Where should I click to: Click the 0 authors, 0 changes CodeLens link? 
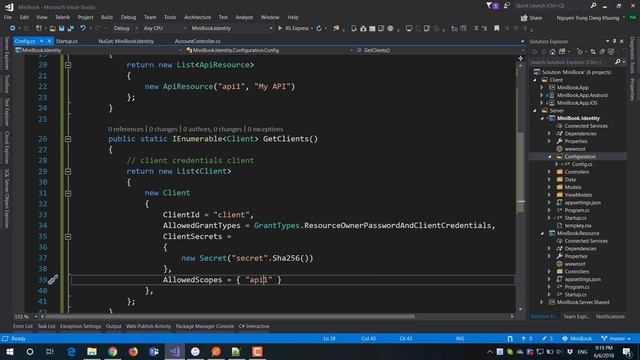(212, 129)
